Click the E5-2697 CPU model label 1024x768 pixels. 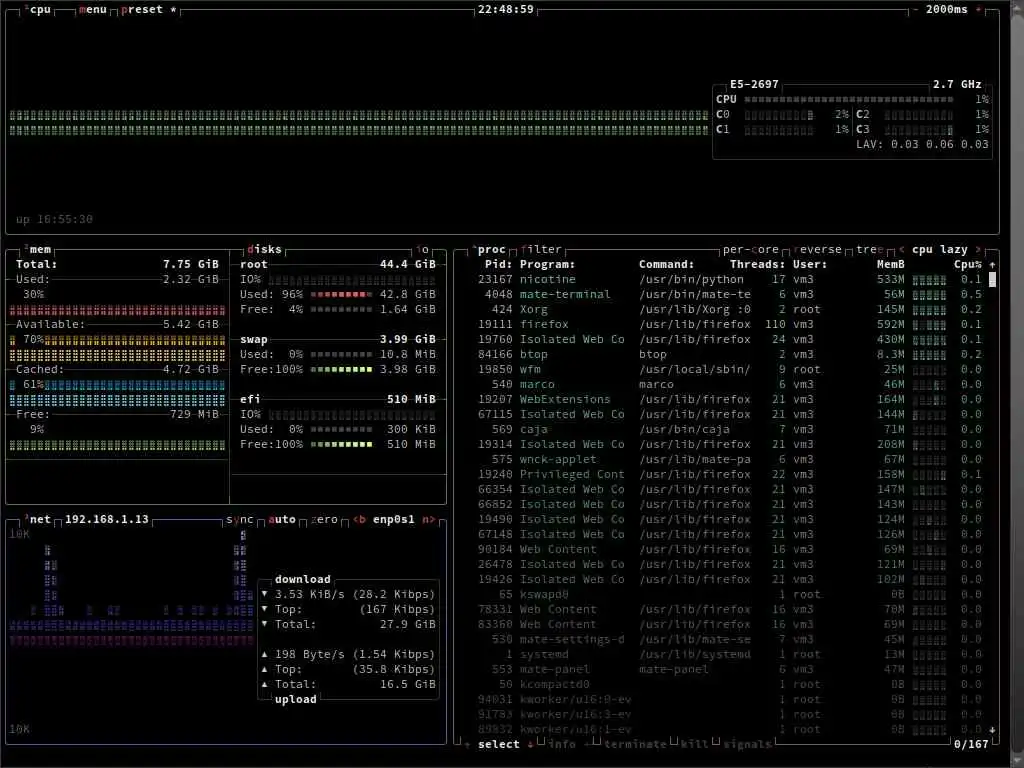click(x=754, y=84)
